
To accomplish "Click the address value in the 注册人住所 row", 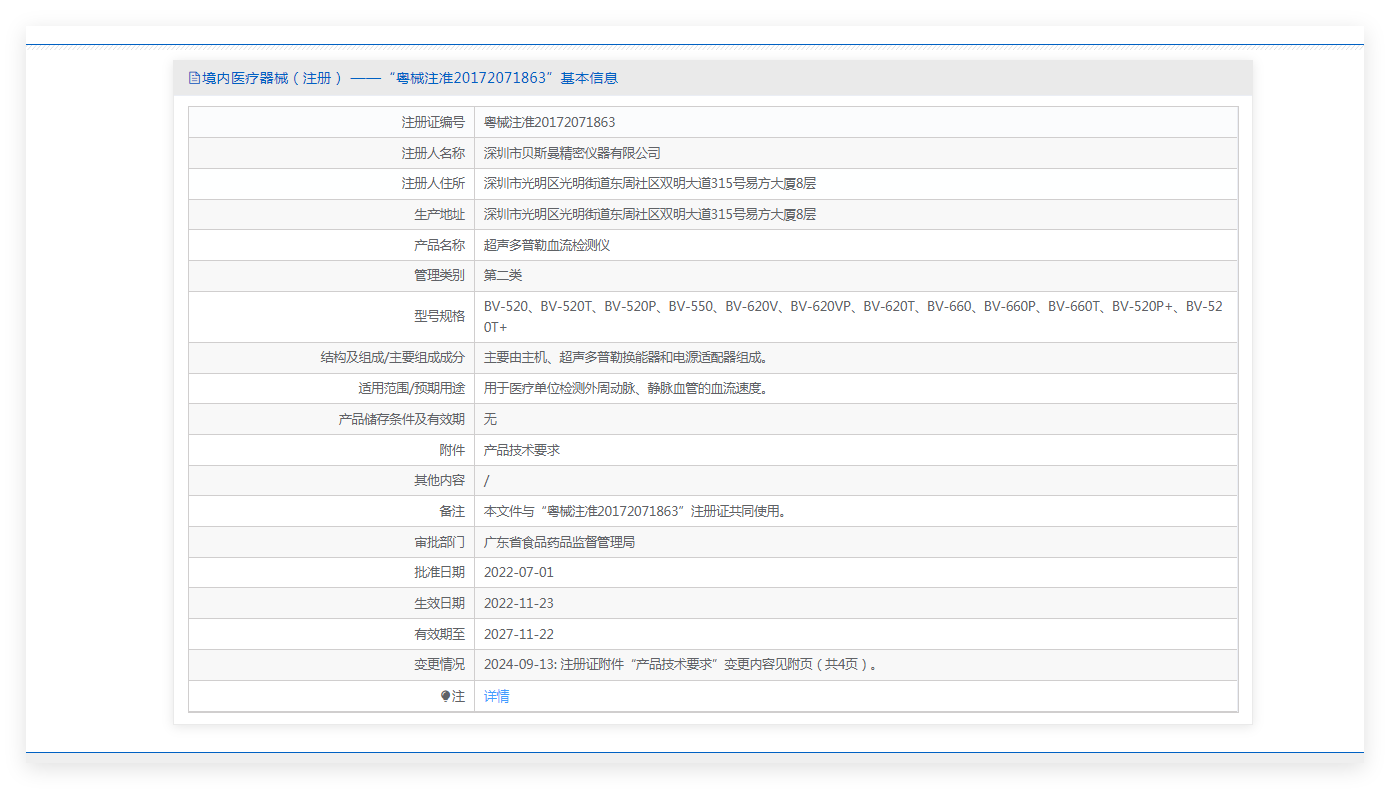I will 650,184.
